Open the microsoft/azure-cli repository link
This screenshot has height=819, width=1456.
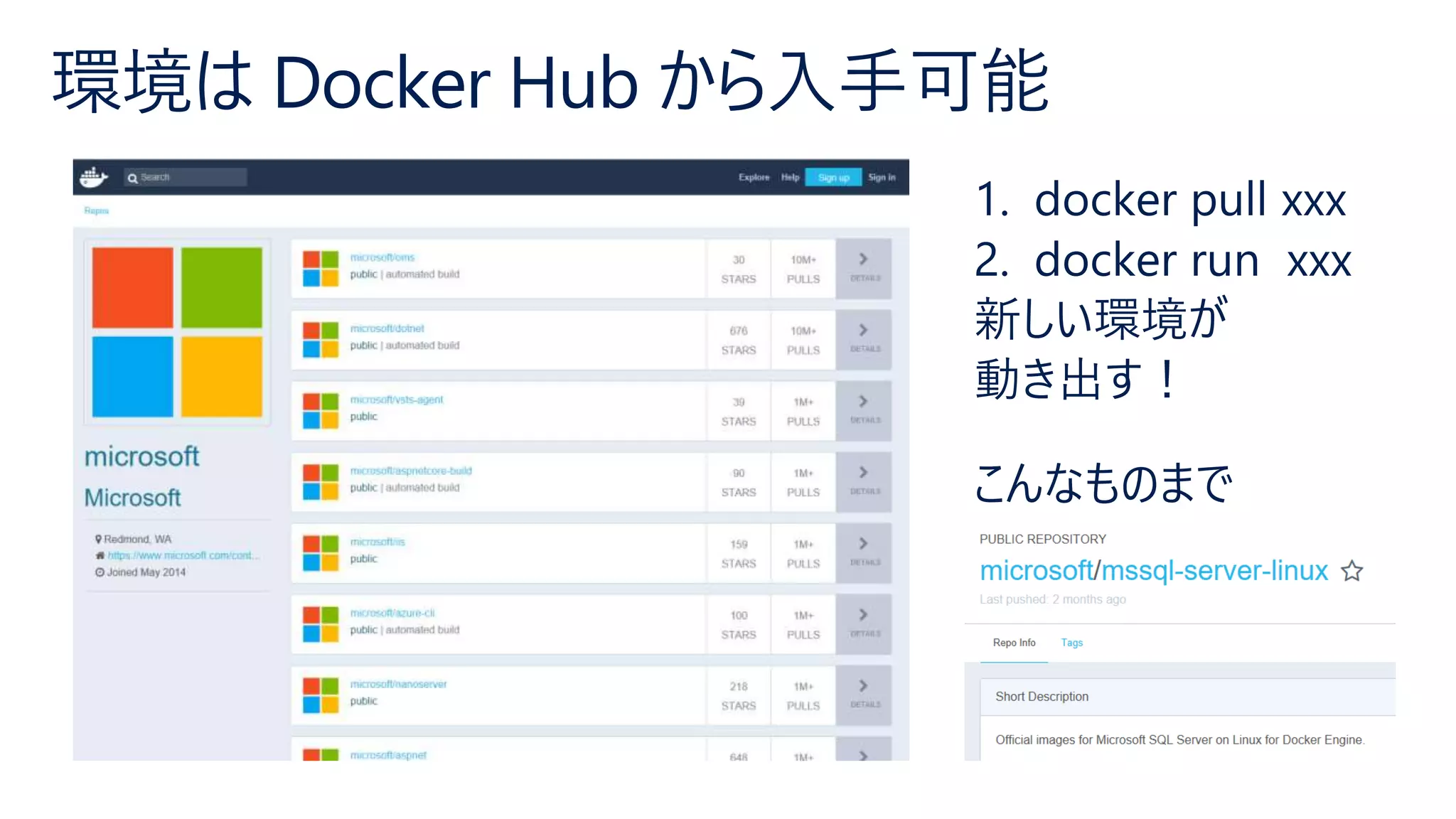click(x=392, y=613)
